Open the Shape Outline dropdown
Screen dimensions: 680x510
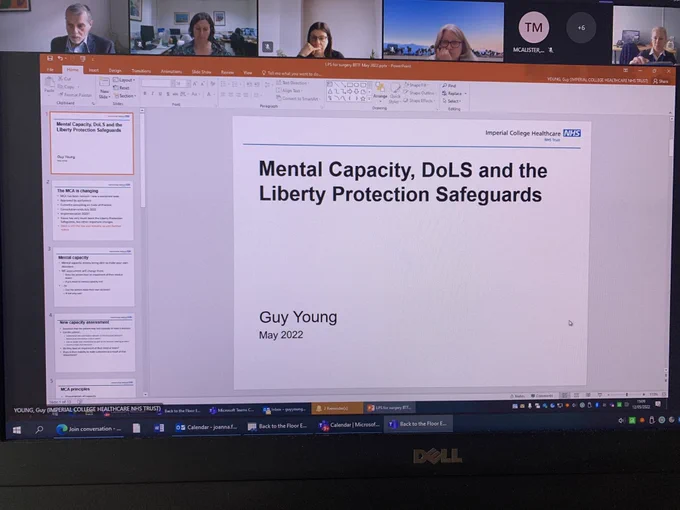(419, 93)
